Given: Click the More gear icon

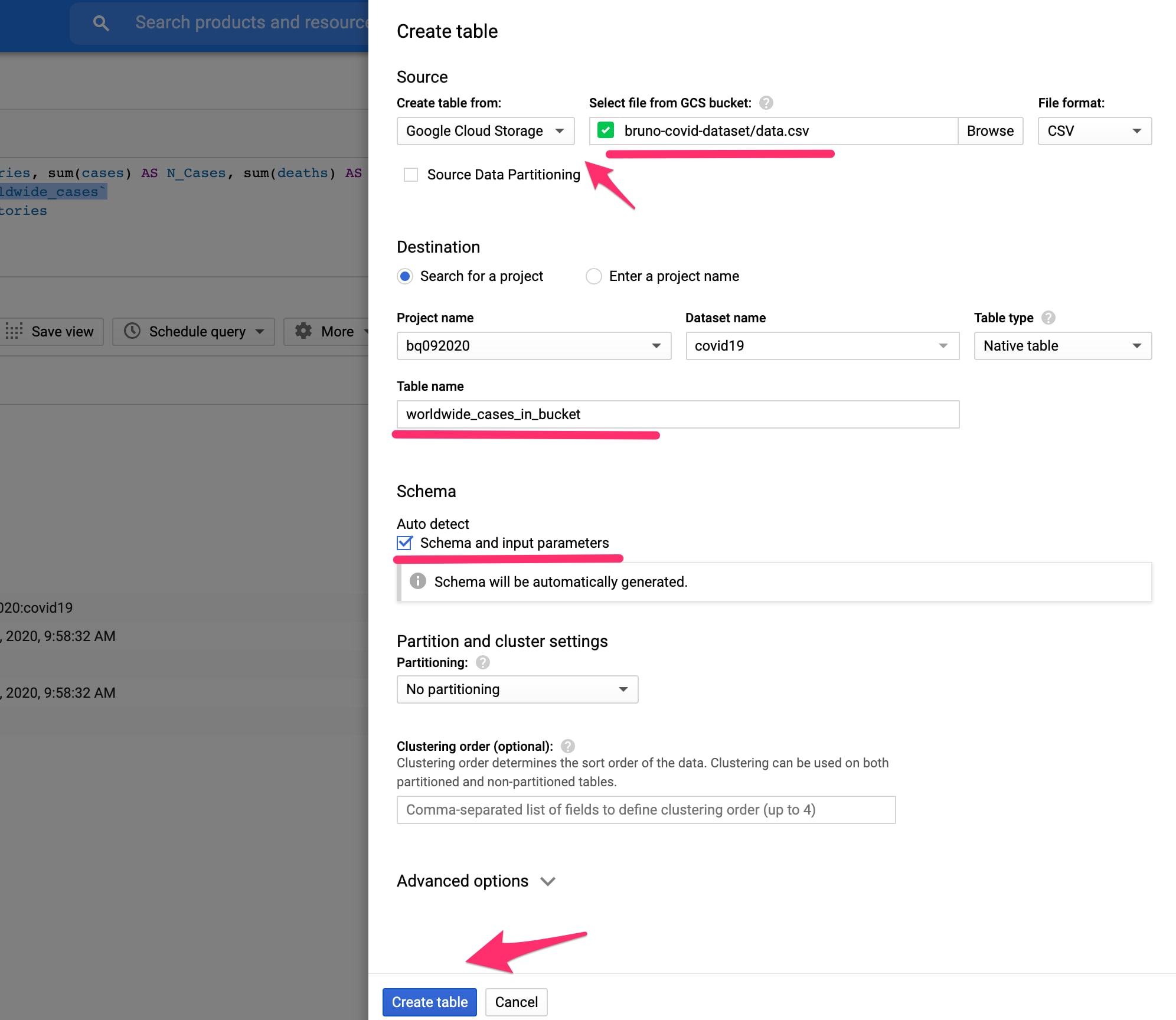Looking at the screenshot, I should pyautogui.click(x=303, y=331).
